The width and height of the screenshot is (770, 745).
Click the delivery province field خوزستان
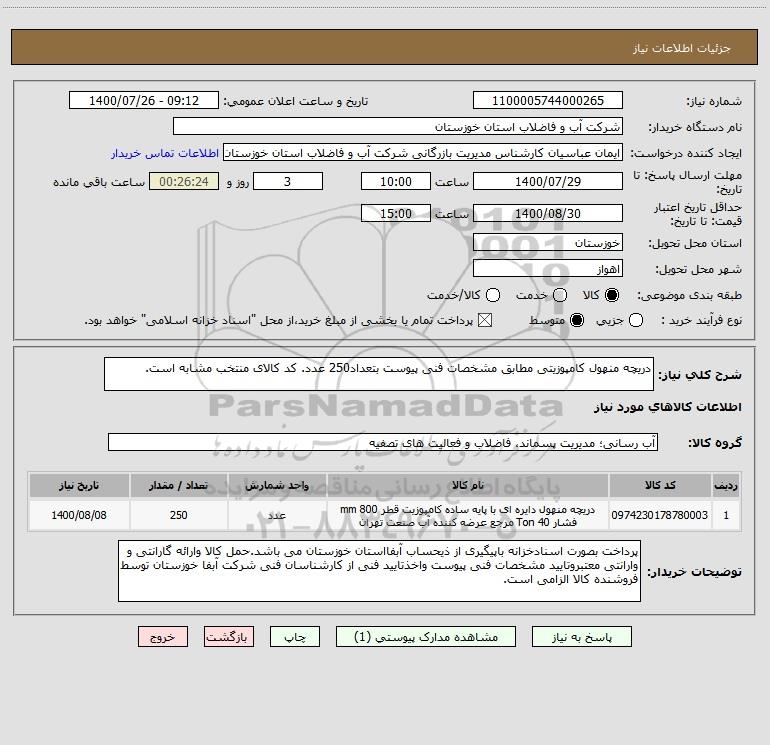(548, 243)
